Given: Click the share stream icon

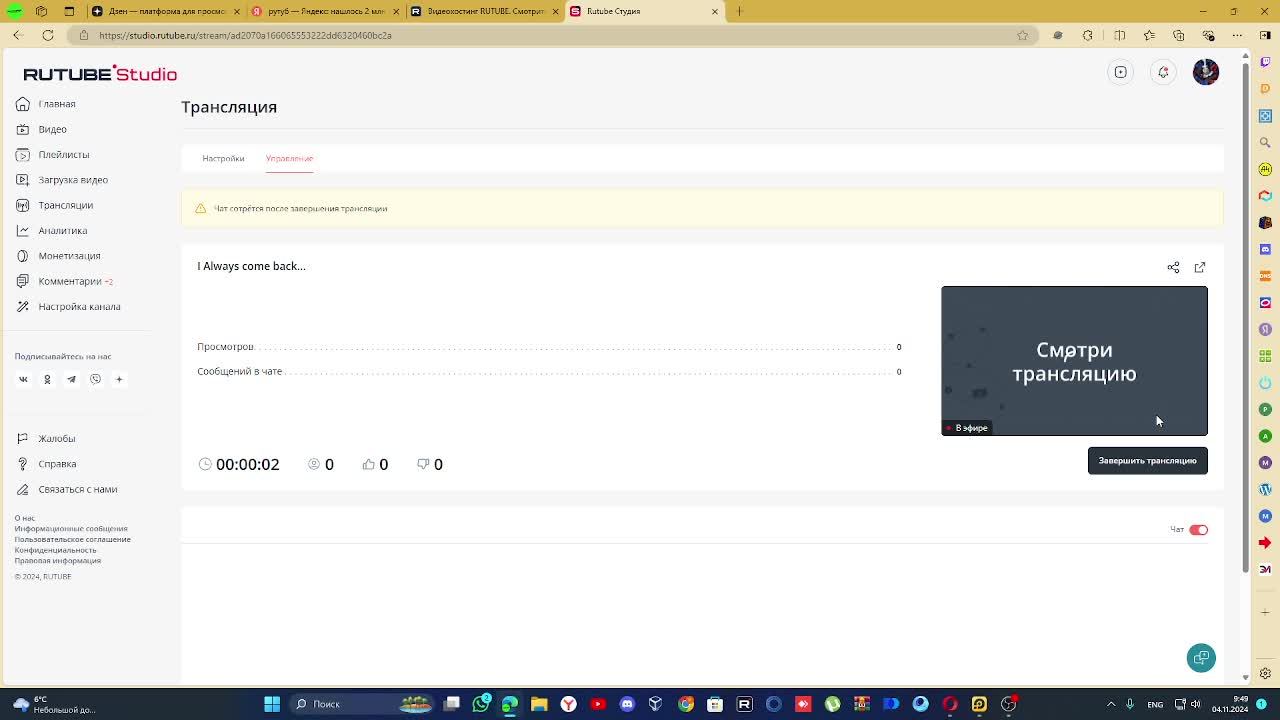Looking at the screenshot, I should click(x=1173, y=267).
